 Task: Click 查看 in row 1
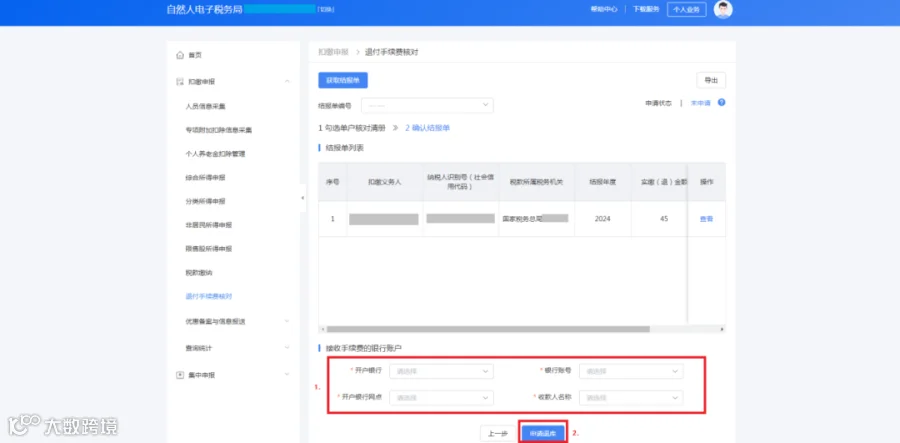[706, 219]
